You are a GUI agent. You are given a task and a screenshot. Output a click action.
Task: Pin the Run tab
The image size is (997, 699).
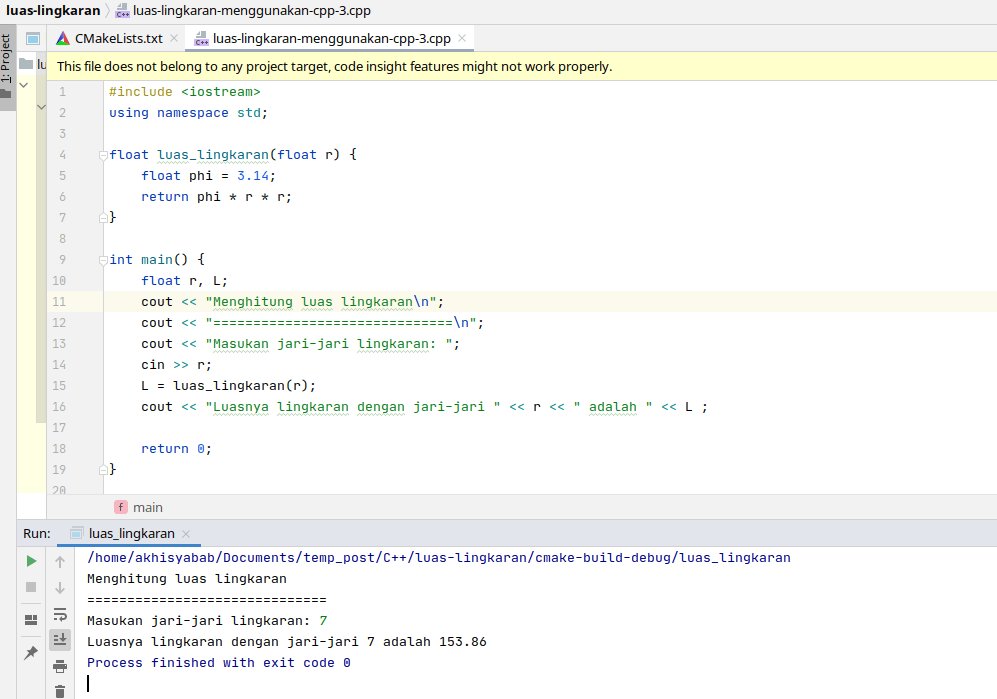click(31, 653)
